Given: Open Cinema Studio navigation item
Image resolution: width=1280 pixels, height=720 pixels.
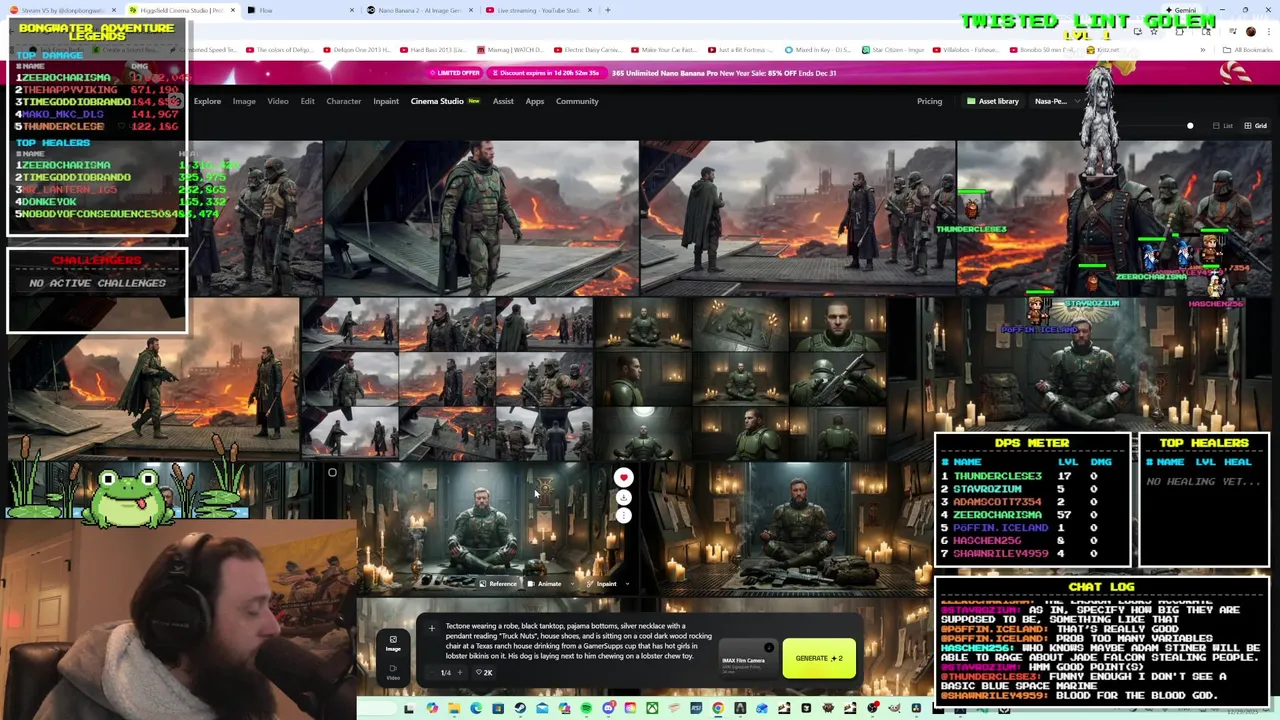Looking at the screenshot, I should point(445,101).
